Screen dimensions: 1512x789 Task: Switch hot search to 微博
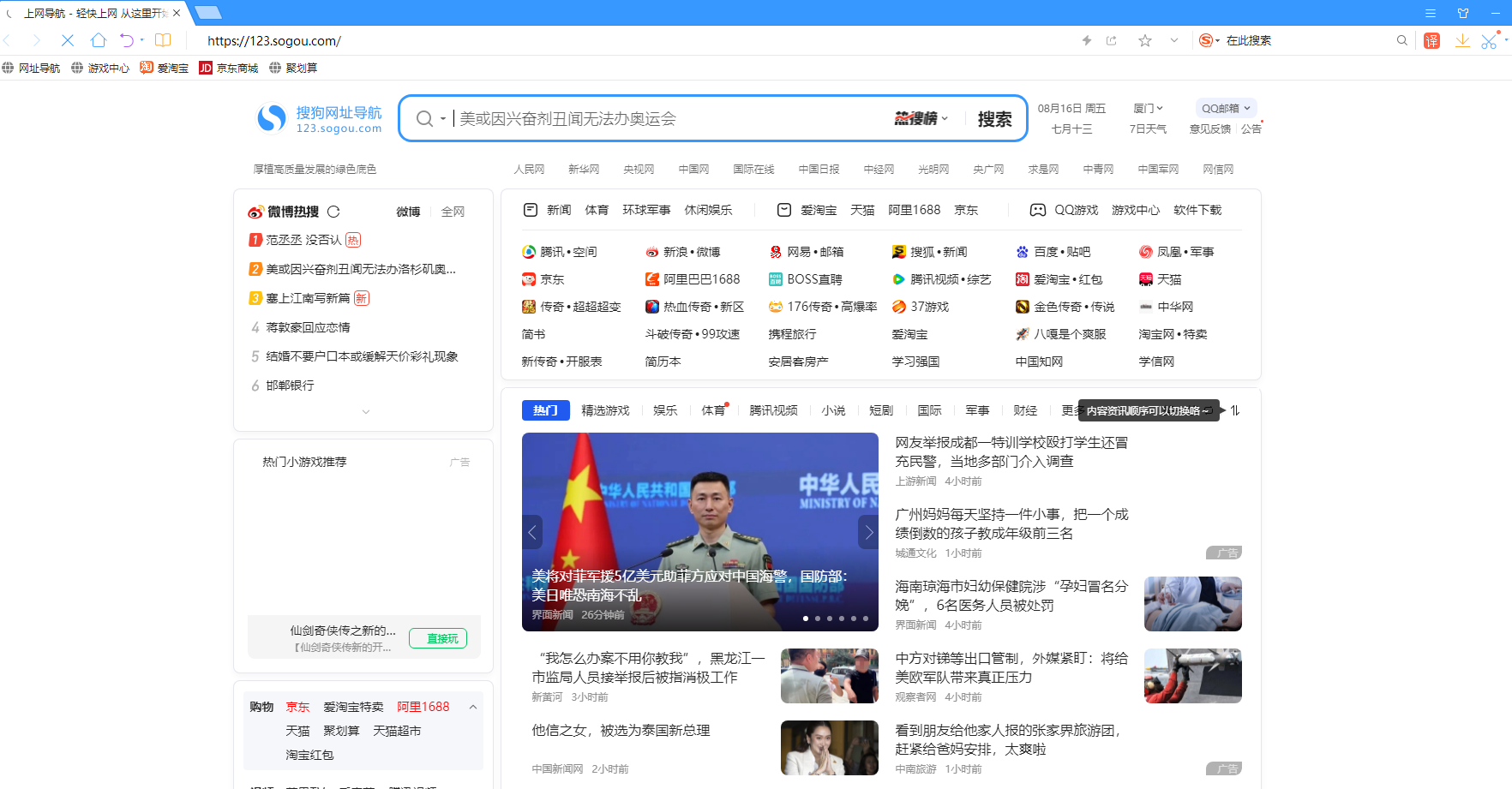(x=408, y=212)
